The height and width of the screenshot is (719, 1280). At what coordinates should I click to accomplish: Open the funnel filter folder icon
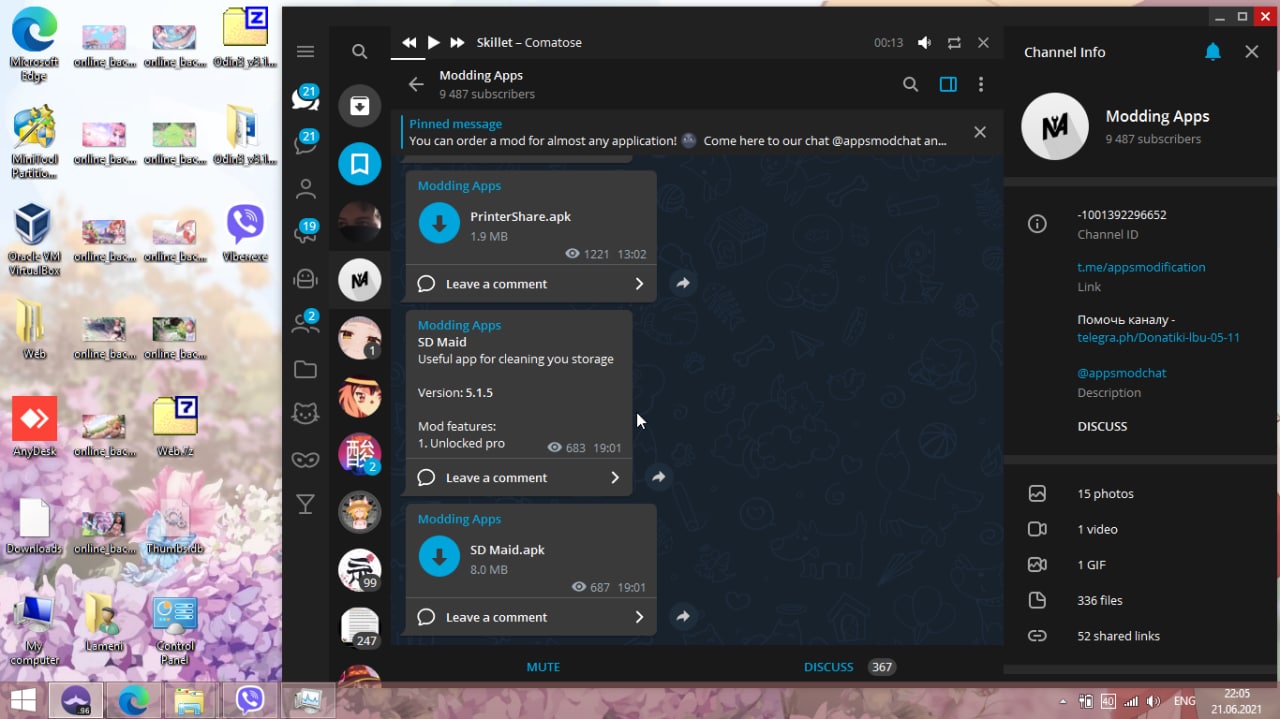[306, 505]
